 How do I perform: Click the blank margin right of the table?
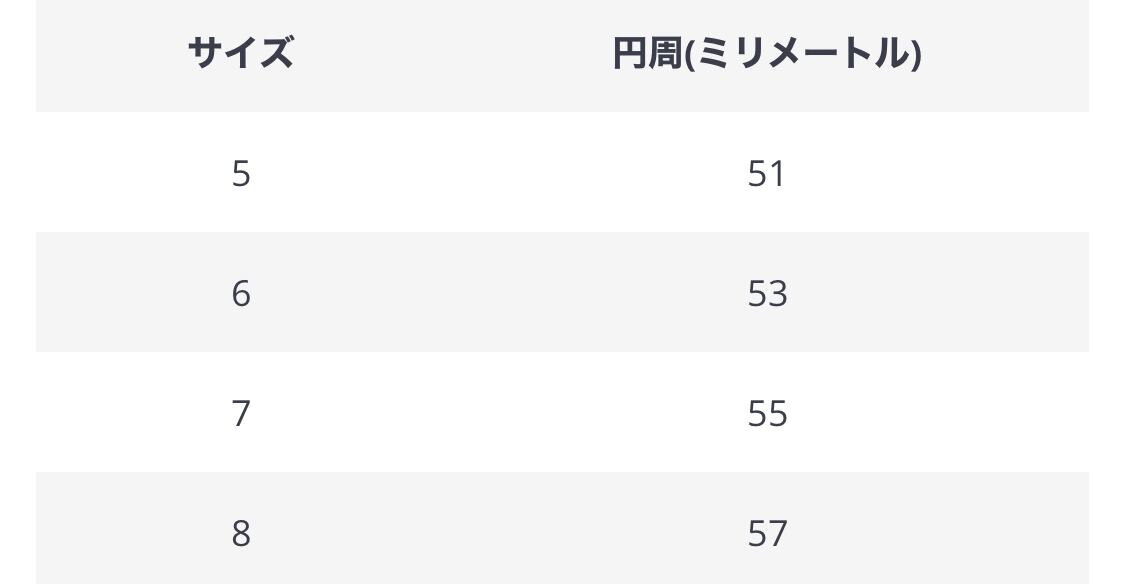pos(1107,300)
